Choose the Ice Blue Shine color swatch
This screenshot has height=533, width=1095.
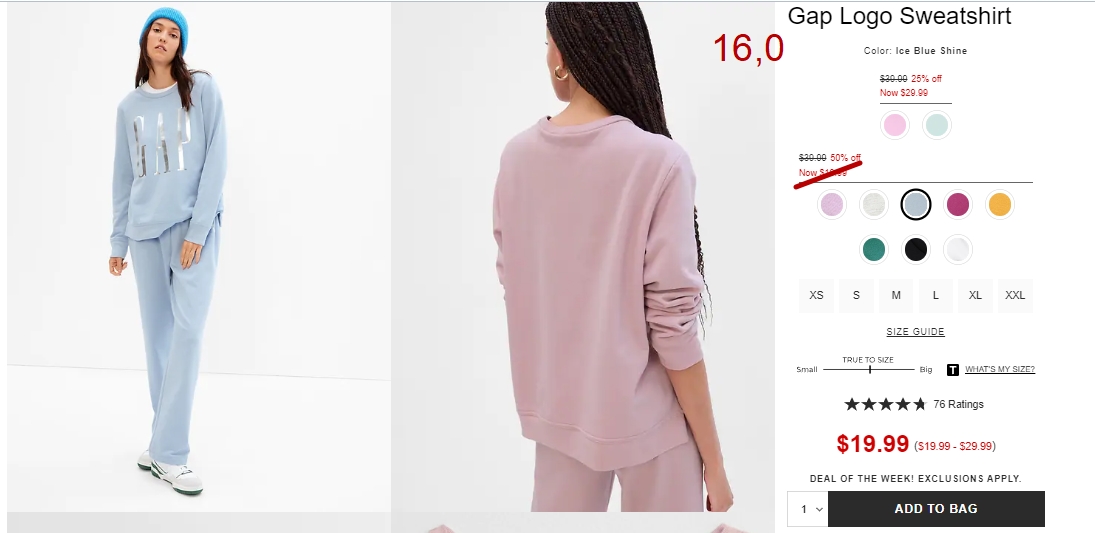[x=916, y=205]
